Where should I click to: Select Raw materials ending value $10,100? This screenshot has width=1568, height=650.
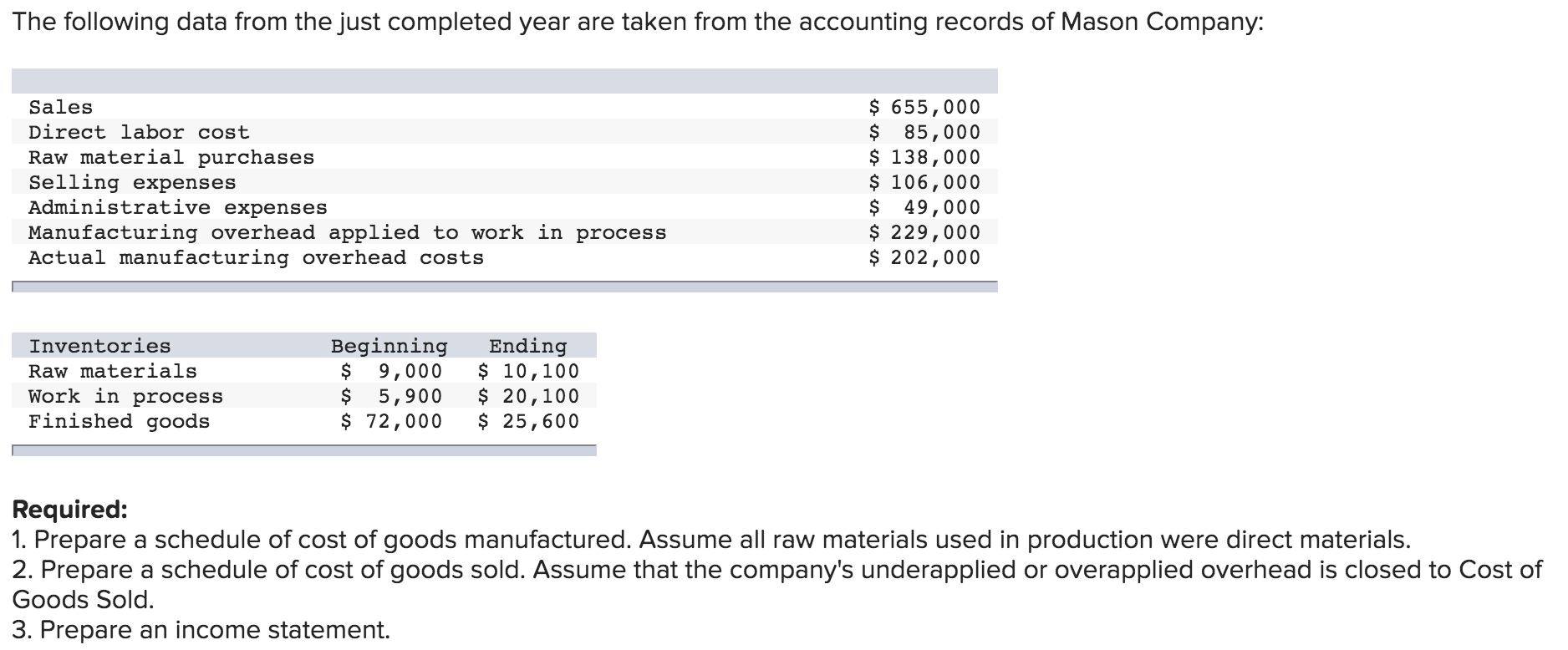pos(528,371)
